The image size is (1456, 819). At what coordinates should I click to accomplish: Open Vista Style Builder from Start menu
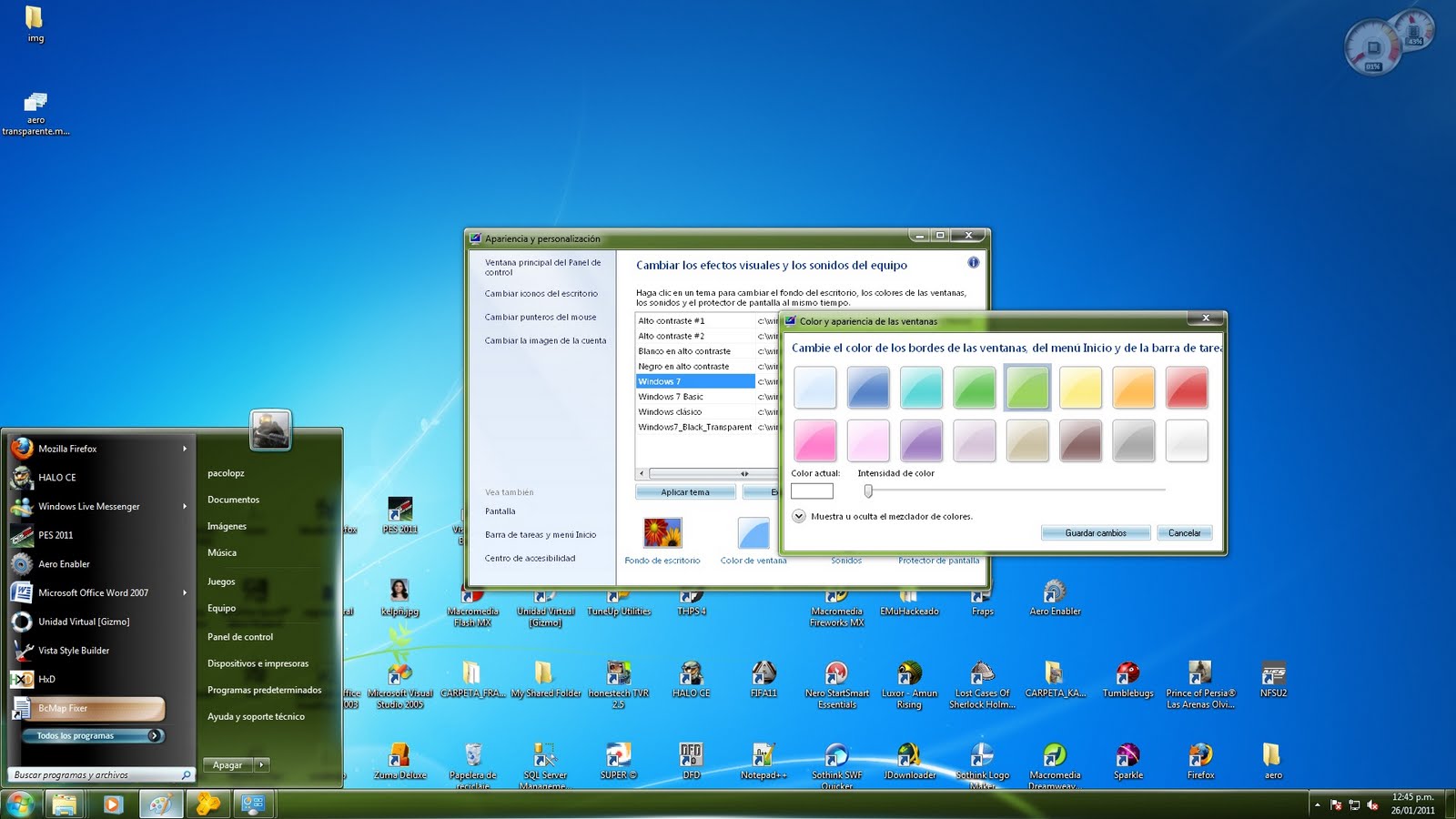pos(98,651)
